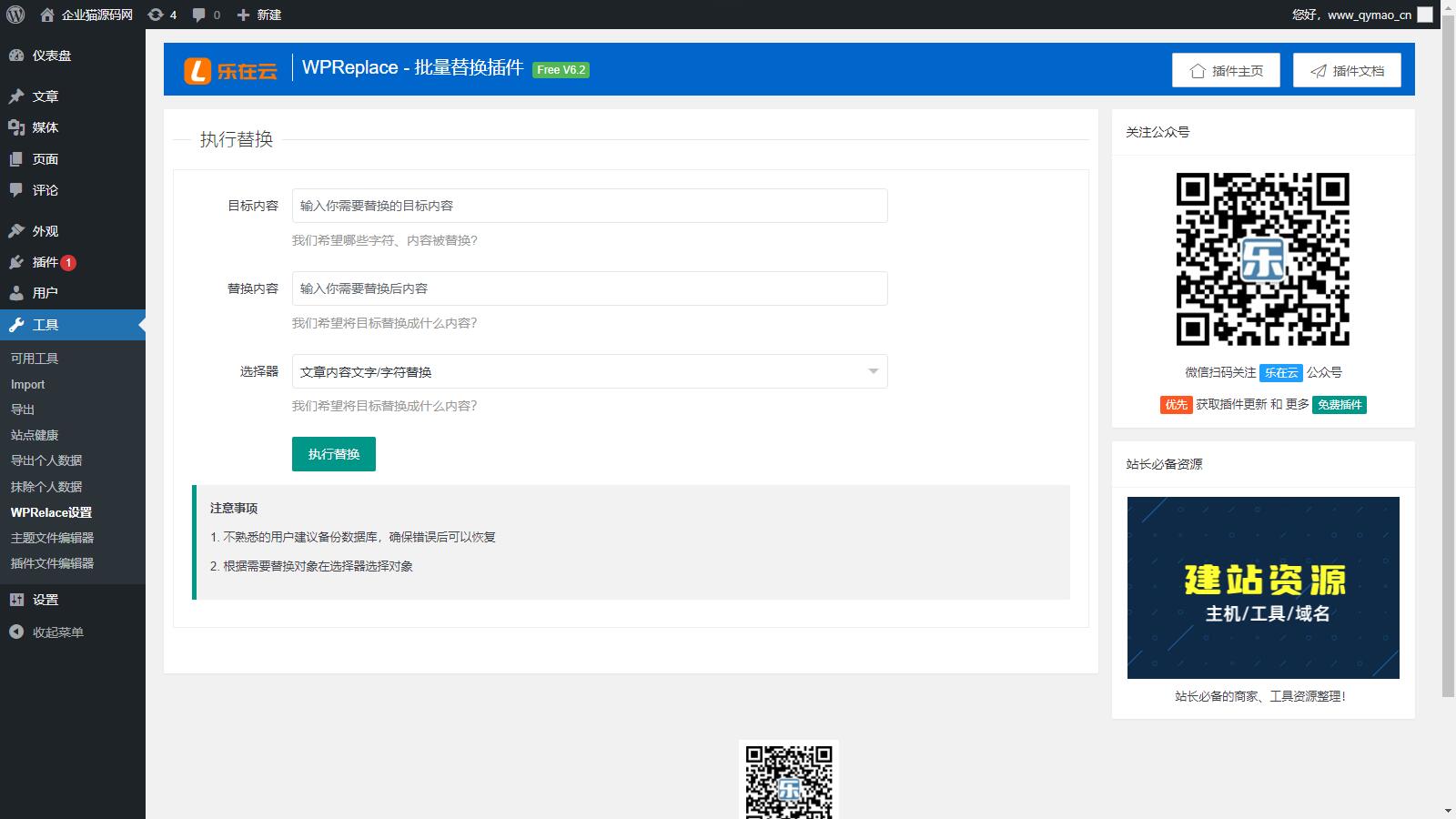Go to 媒体 media library

[x=45, y=127]
